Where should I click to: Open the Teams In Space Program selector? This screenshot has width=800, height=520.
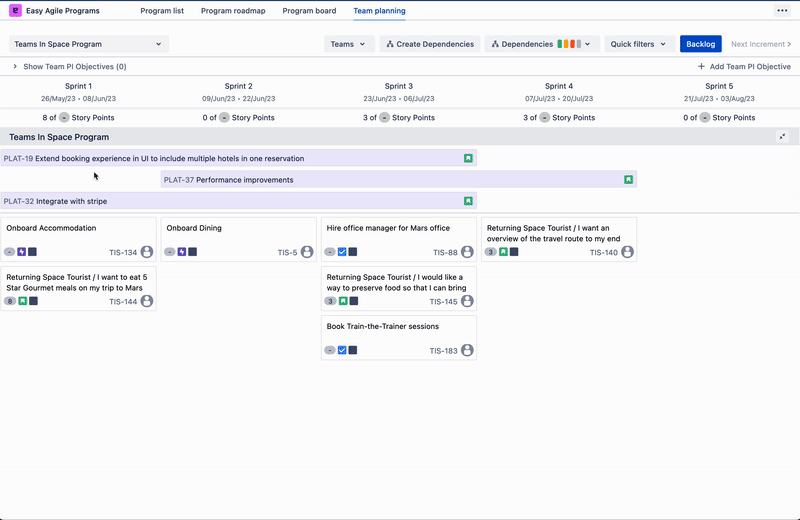click(88, 44)
